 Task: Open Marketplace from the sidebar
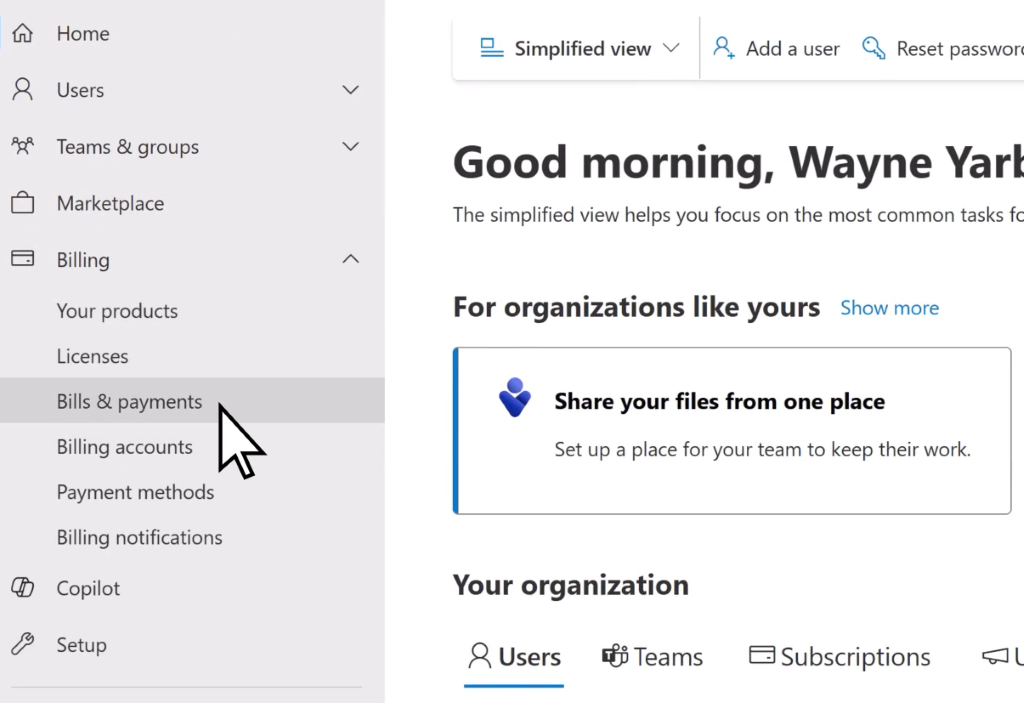tap(192, 203)
